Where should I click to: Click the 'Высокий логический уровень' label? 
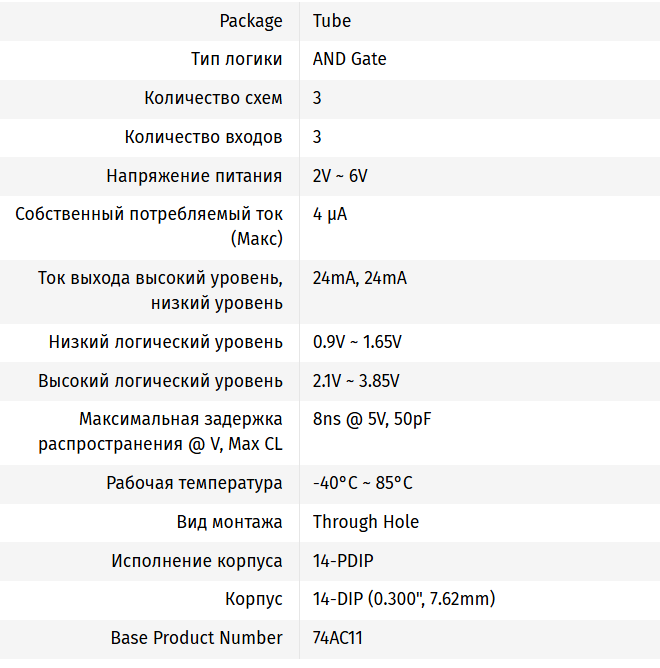[160, 381]
